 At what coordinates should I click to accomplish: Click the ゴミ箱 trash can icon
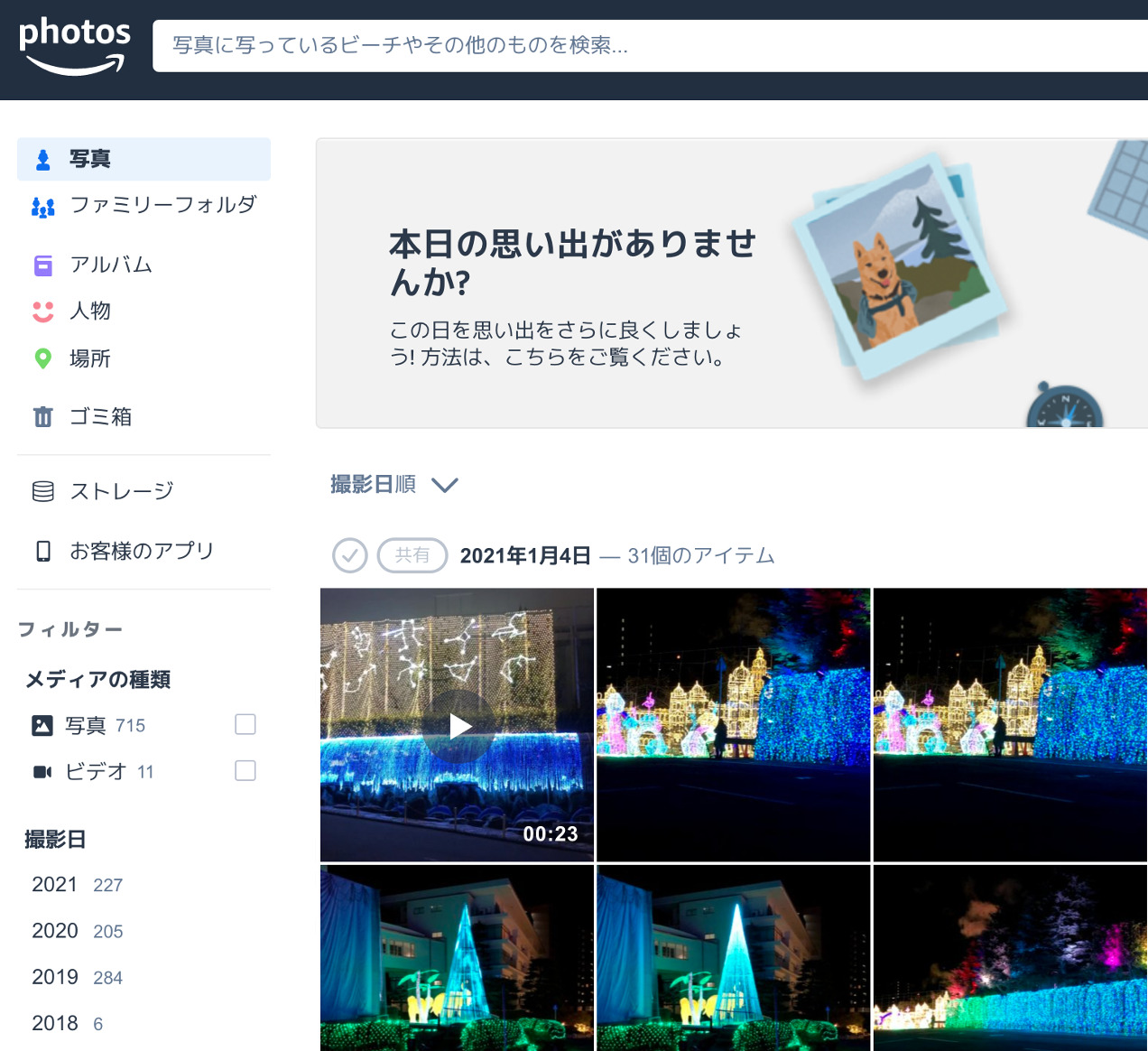42,417
